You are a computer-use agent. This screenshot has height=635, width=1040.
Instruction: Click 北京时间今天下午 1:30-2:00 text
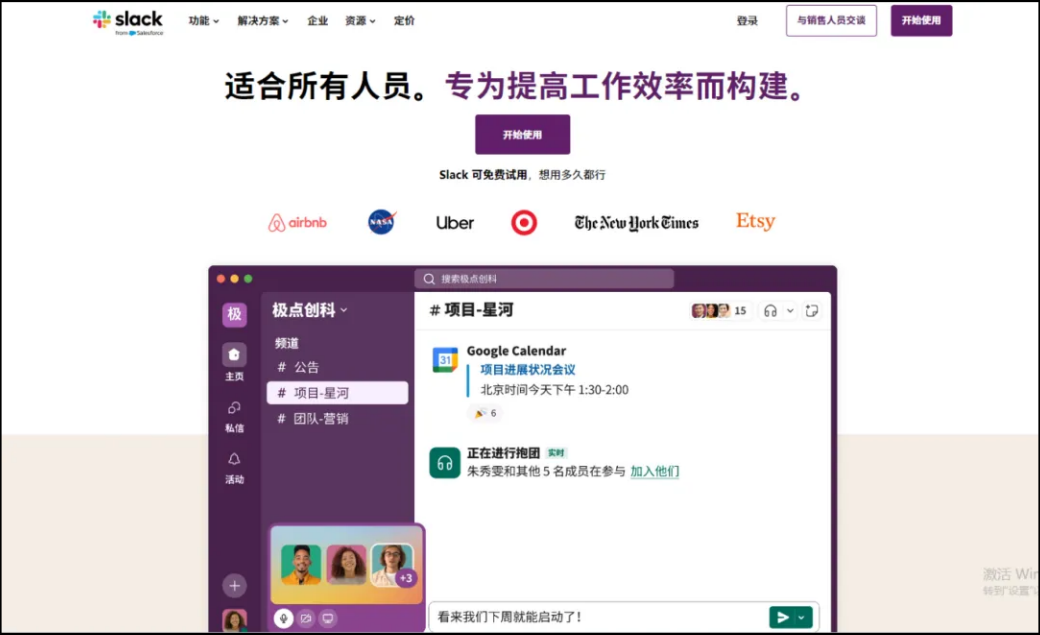(x=554, y=389)
